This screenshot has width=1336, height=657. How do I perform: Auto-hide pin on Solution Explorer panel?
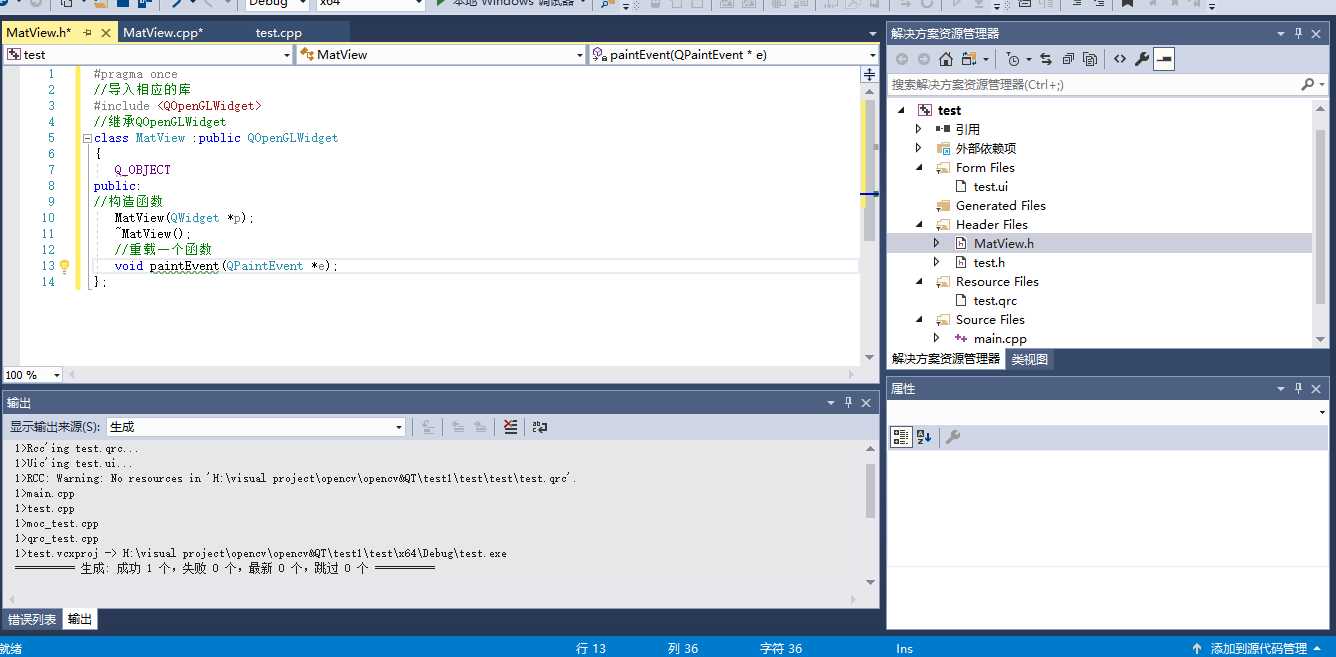[1299, 33]
